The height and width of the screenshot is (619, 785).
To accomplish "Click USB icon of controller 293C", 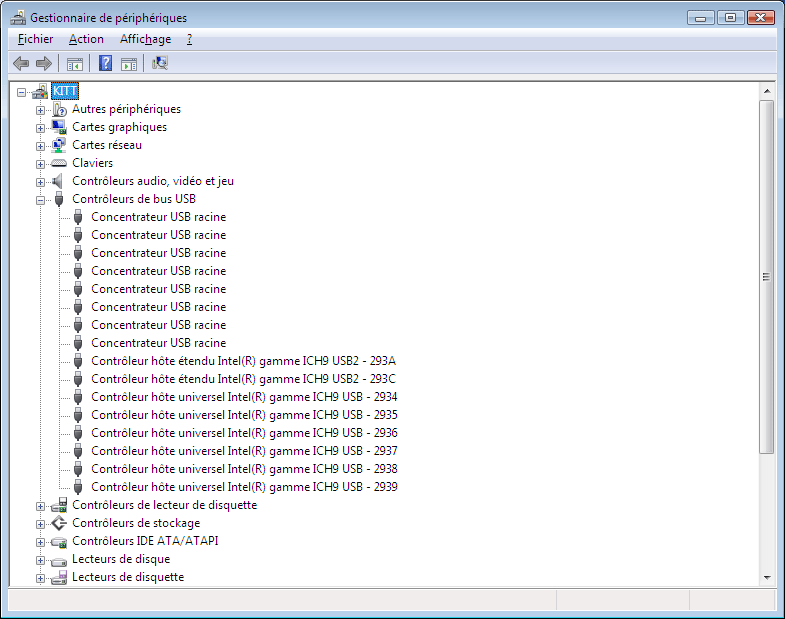I will 78,379.
